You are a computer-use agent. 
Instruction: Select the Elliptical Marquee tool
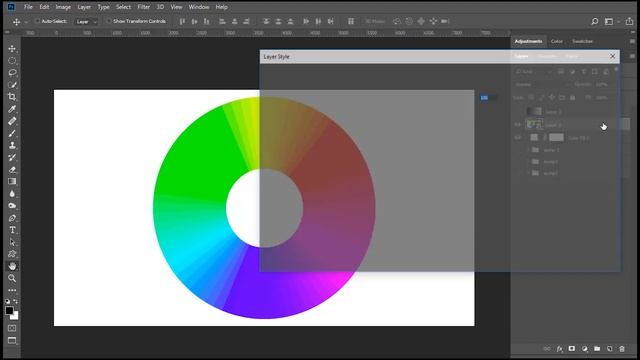[x=12, y=61]
